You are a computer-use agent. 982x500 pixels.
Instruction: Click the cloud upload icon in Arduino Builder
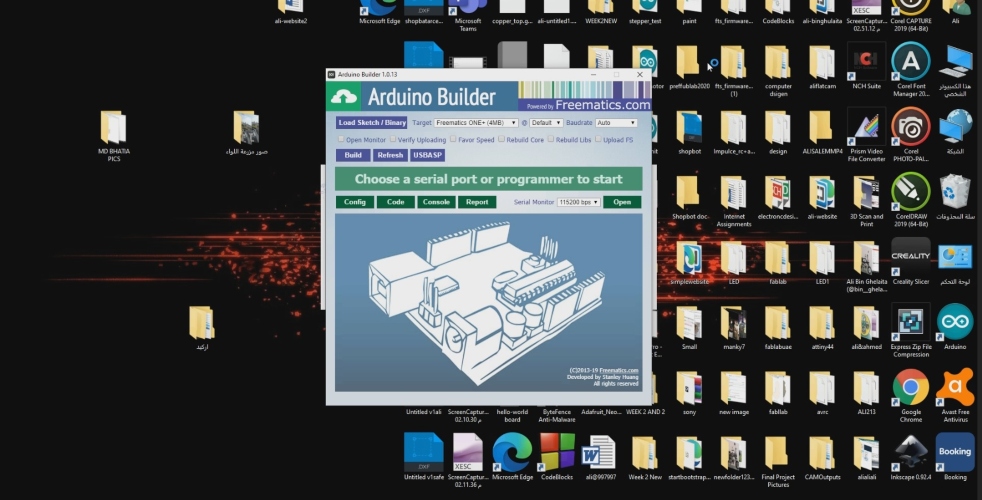coord(344,97)
